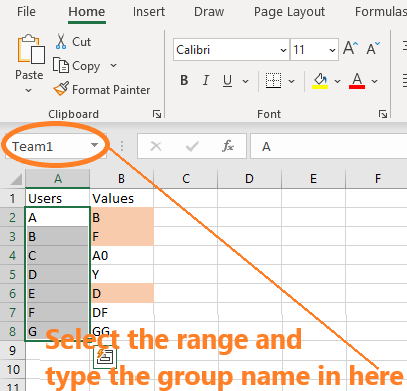Apply borders with the Borders icon
The height and width of the screenshot is (391, 407).
(273, 81)
